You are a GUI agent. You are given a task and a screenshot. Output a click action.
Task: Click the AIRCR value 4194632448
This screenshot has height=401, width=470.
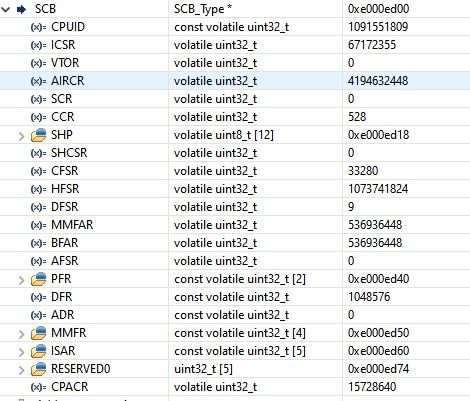[378, 81]
